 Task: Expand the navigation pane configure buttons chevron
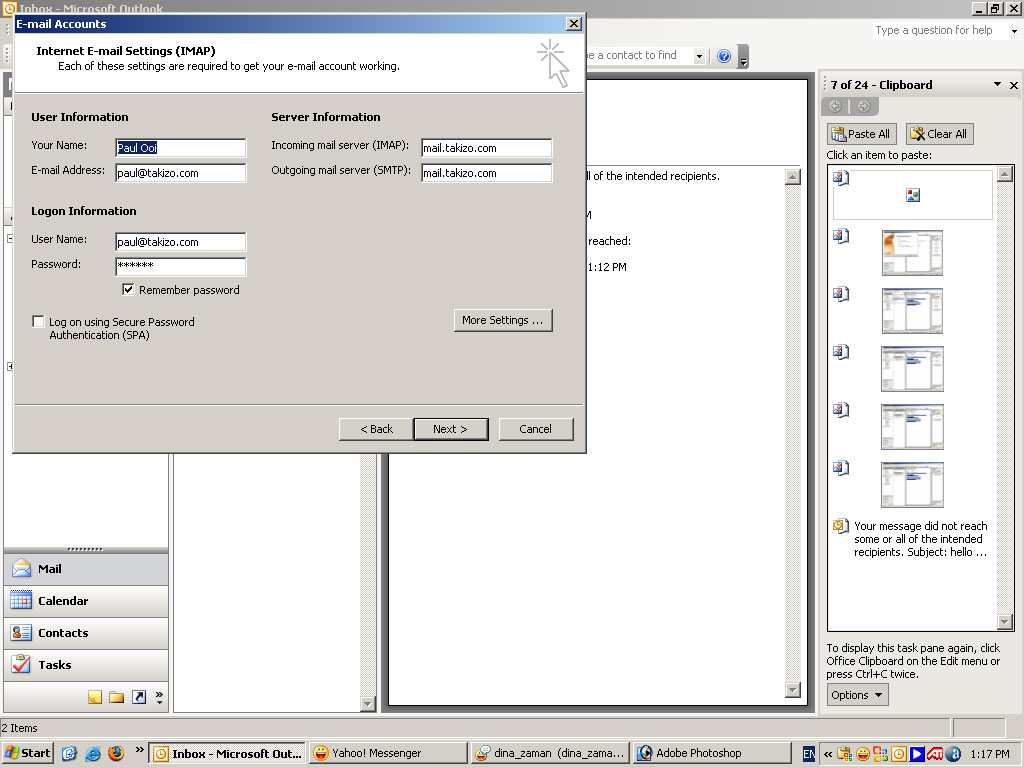159,697
